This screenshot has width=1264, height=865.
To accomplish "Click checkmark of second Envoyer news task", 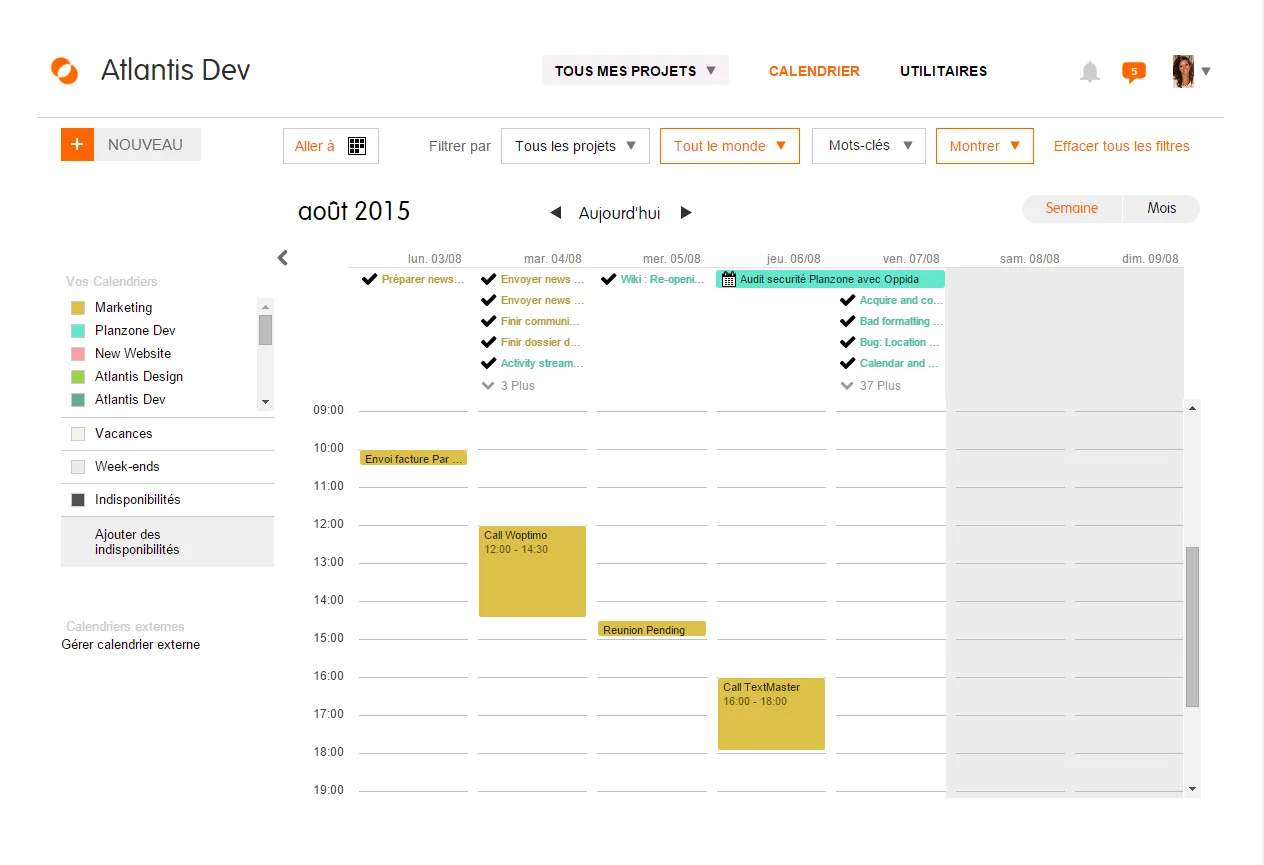I will click(488, 300).
